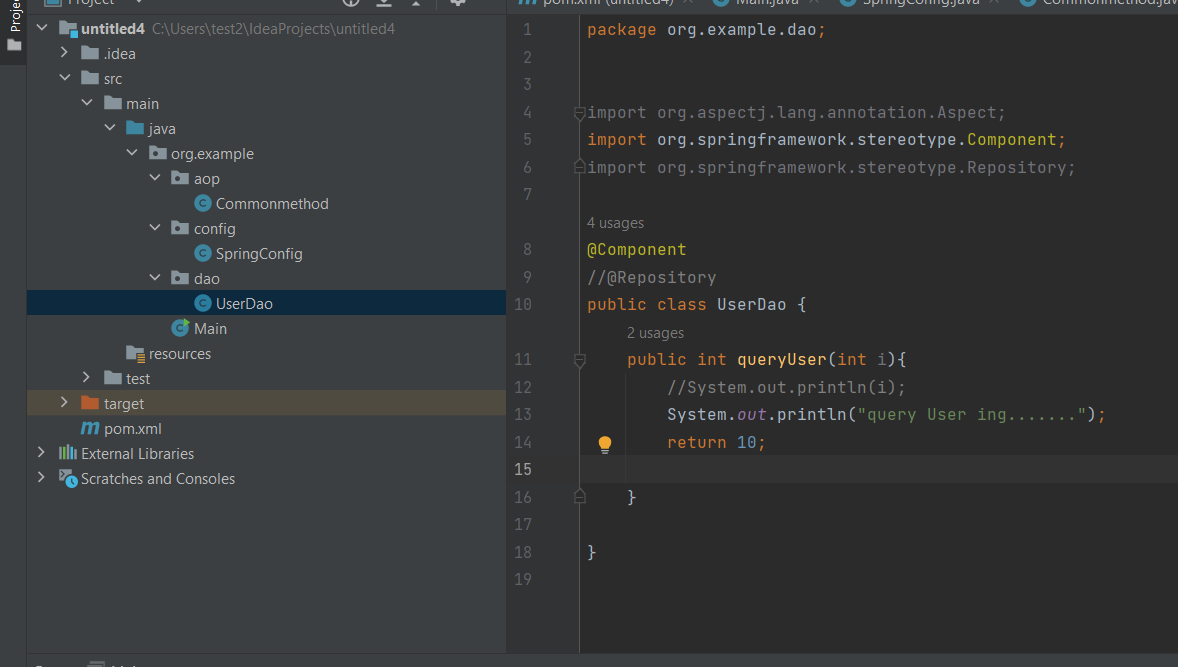Click the yellow light bulb quick-fix icon
The image size is (1178, 667).
pyautogui.click(x=605, y=444)
